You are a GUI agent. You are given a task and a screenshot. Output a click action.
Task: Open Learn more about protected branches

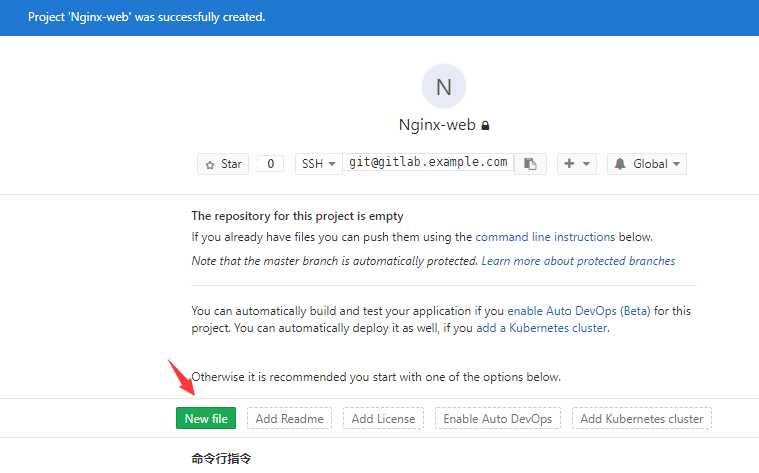coord(578,261)
